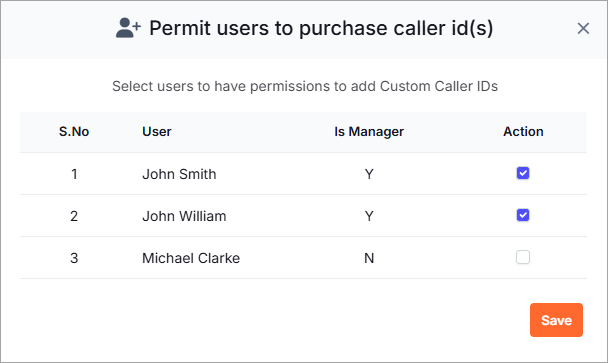Click N manager value for Michael Clarke
Image resolution: width=608 pixels, height=363 pixels.
coord(369,258)
